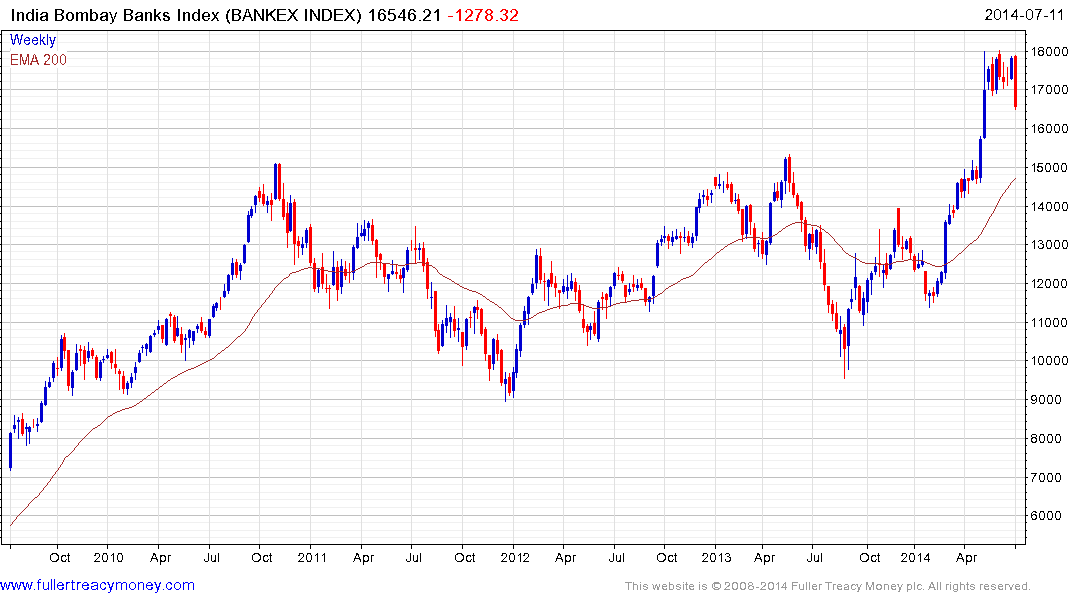
Task: Click the -1278.32 change value
Action: pos(483,15)
